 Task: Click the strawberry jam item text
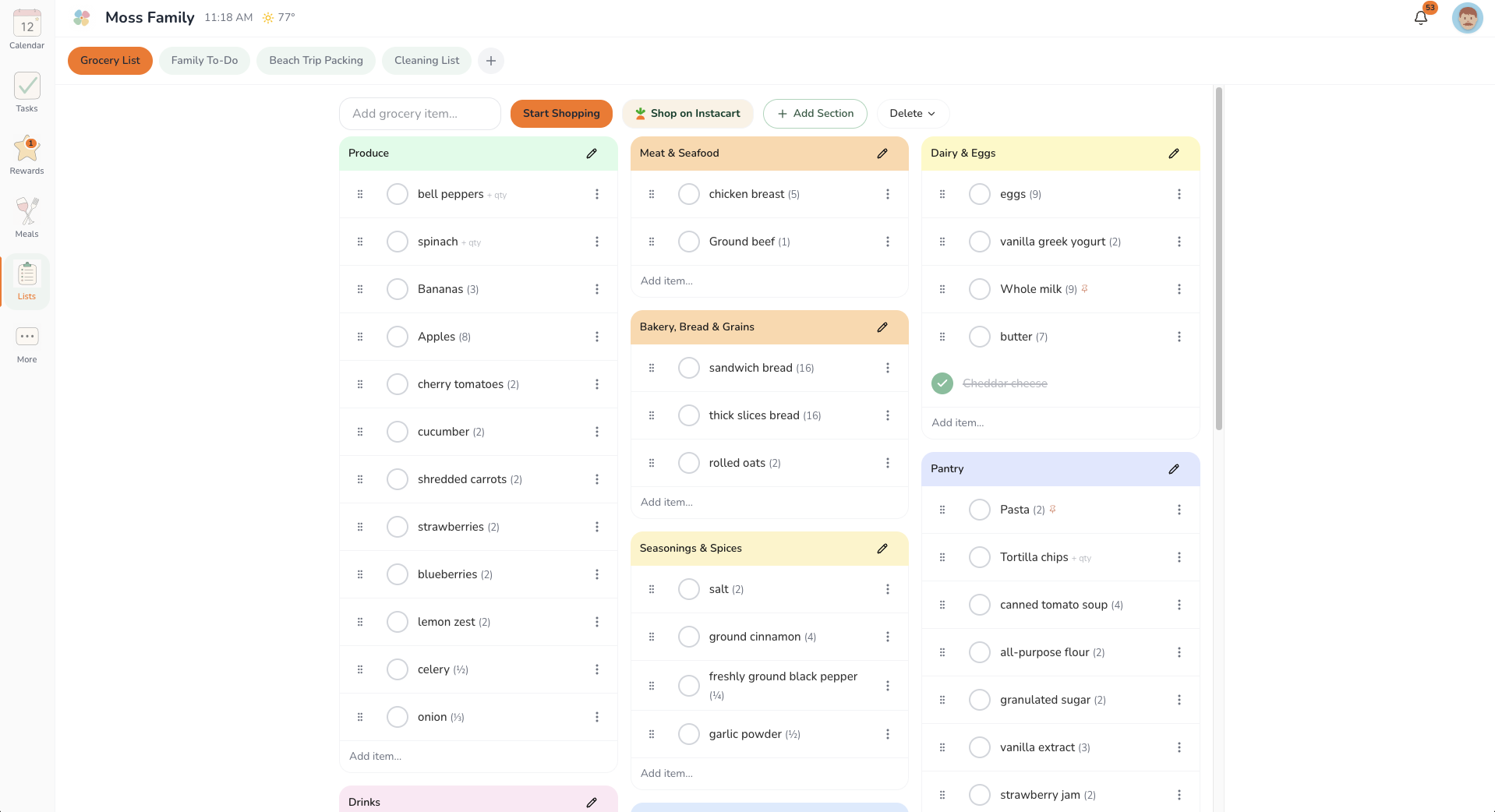click(x=1040, y=795)
